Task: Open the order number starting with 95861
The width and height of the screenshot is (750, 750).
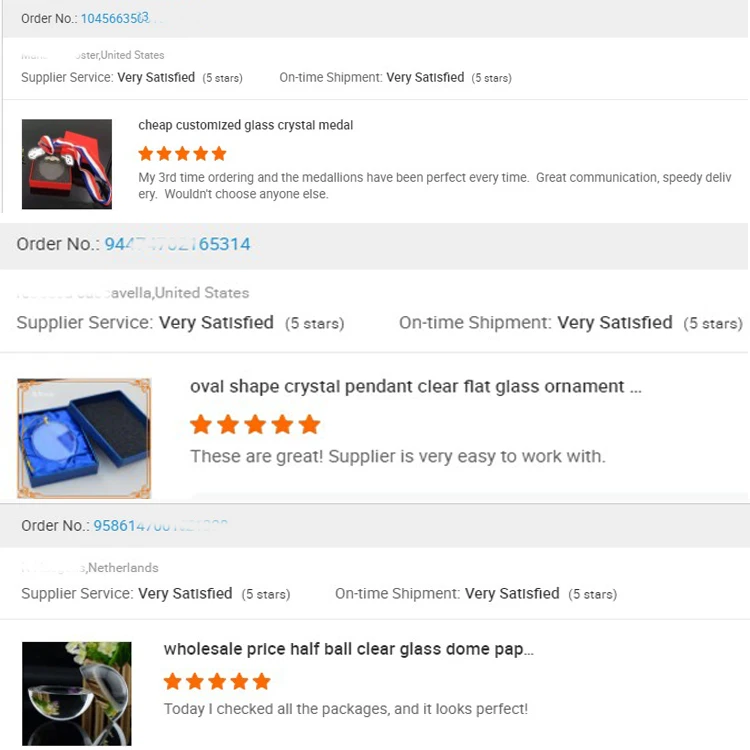Action: coord(160,526)
